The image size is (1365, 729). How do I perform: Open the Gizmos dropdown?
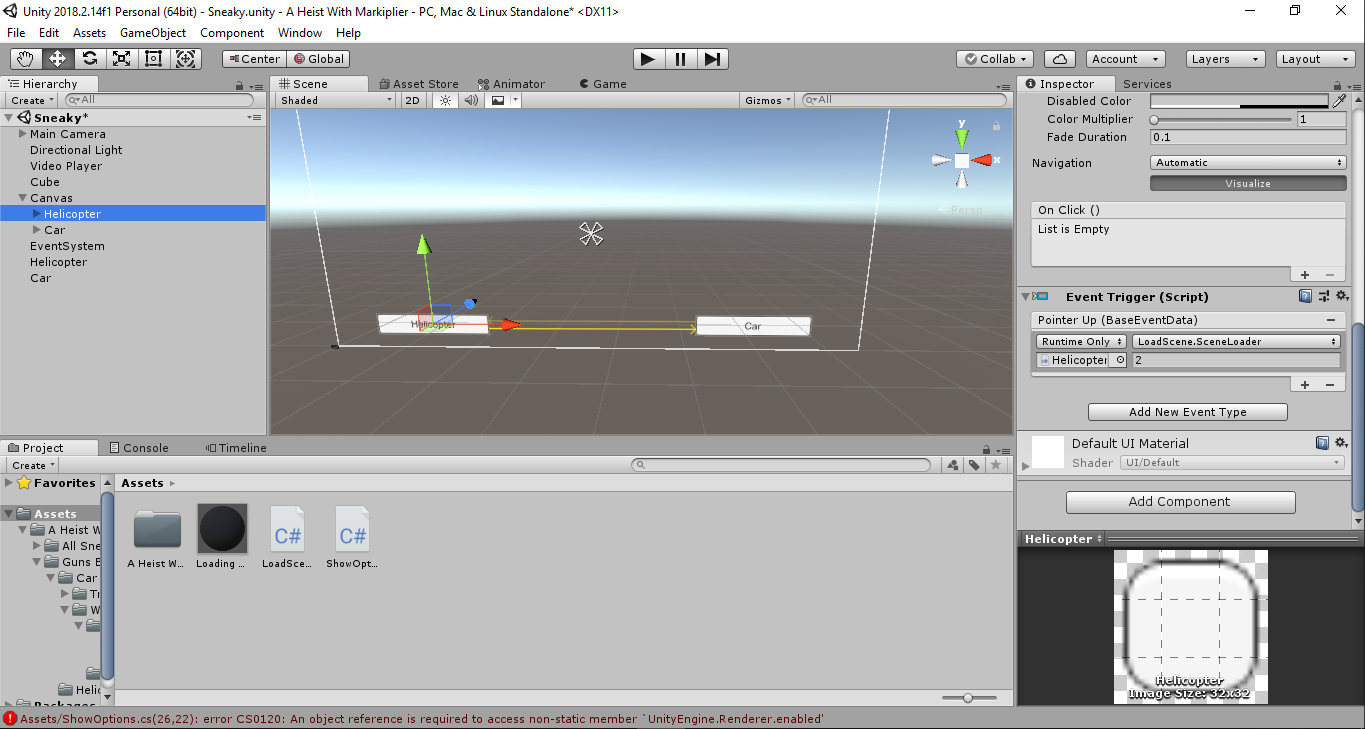pyautogui.click(x=768, y=100)
